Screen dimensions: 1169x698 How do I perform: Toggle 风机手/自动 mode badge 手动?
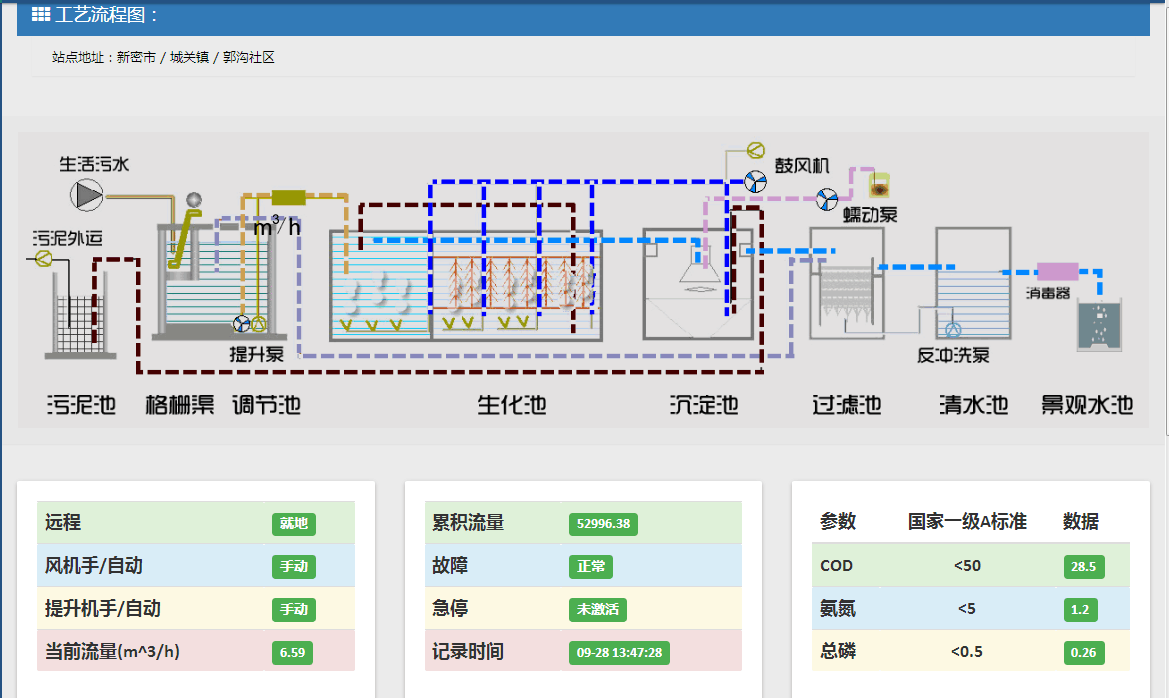pyautogui.click(x=293, y=566)
